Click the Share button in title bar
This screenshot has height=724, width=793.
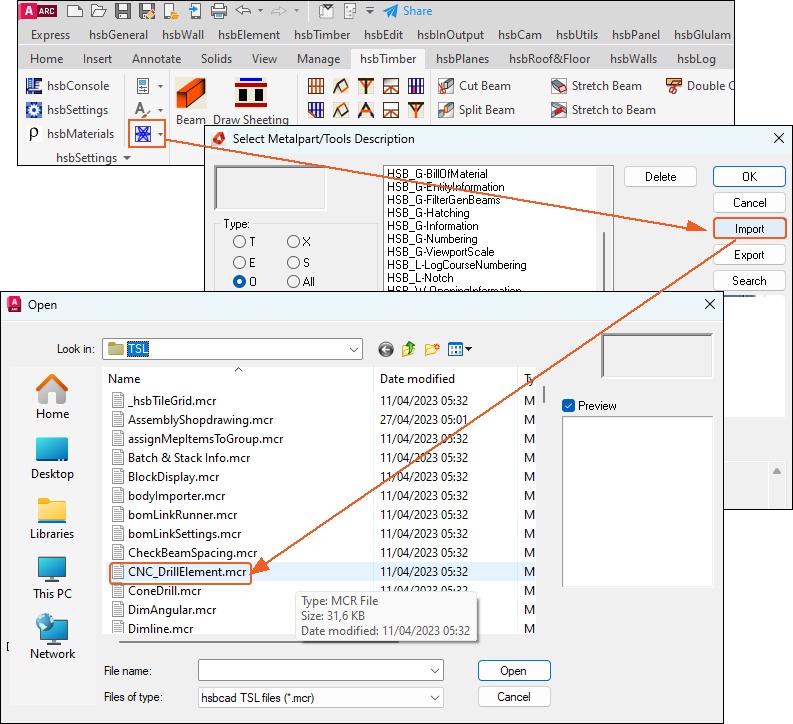408,11
